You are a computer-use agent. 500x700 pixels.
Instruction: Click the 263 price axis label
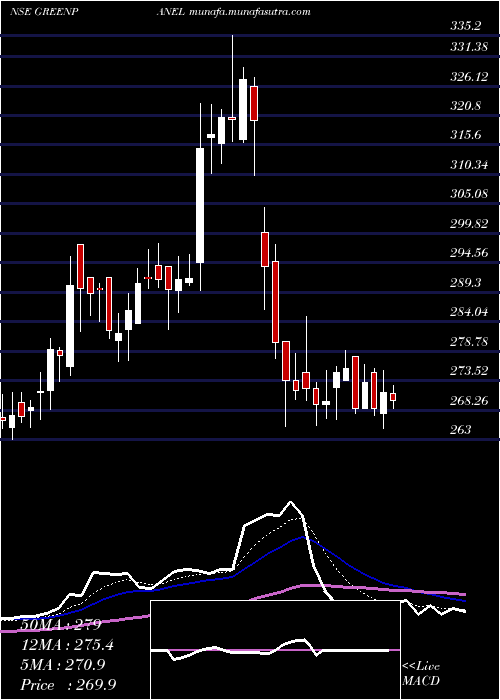point(460,429)
